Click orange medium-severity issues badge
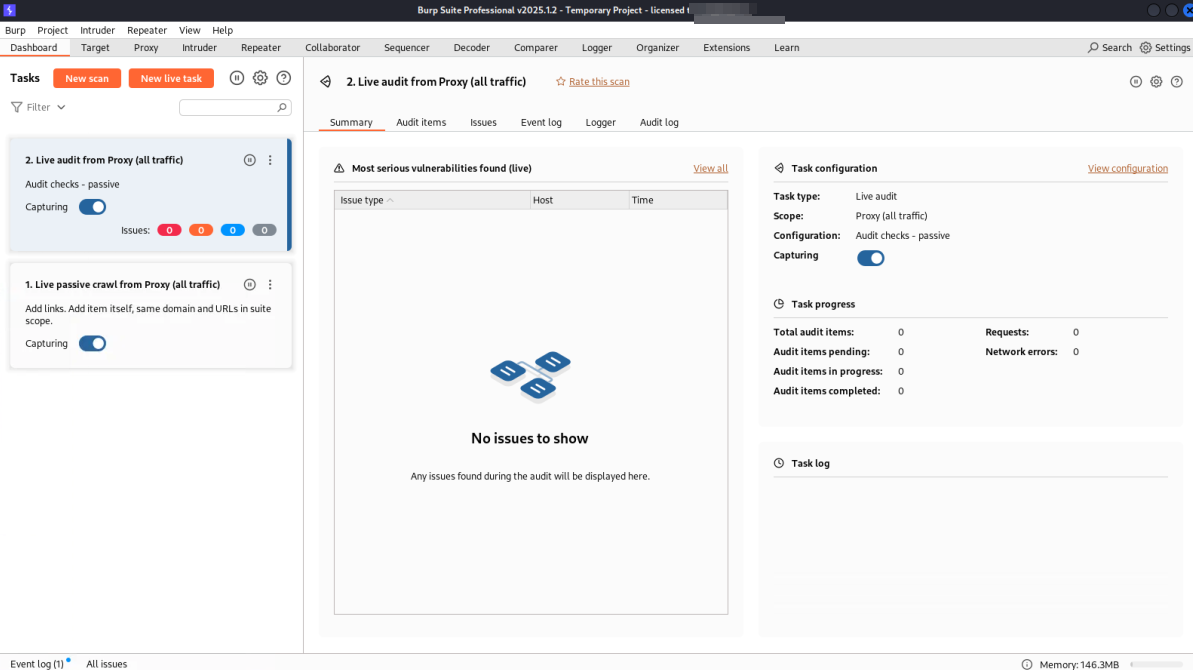 (x=201, y=230)
